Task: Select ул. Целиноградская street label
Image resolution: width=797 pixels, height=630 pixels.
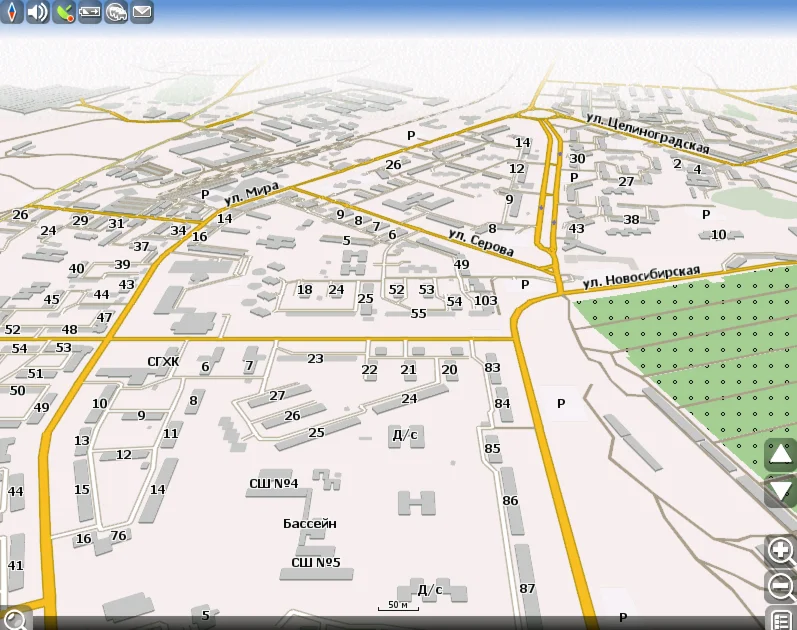Action: tap(647, 133)
